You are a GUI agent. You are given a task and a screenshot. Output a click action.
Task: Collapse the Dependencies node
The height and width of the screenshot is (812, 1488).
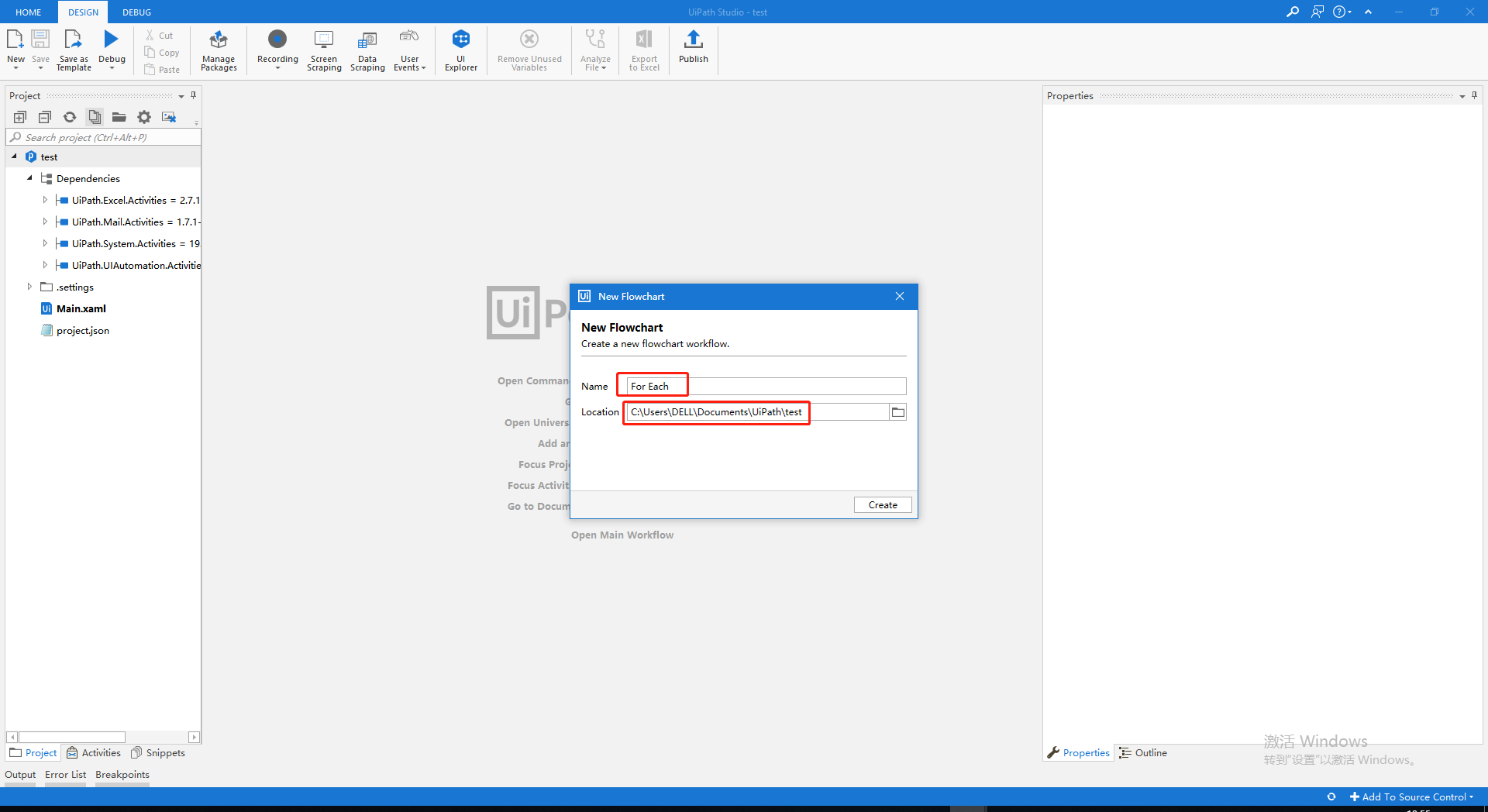29,177
